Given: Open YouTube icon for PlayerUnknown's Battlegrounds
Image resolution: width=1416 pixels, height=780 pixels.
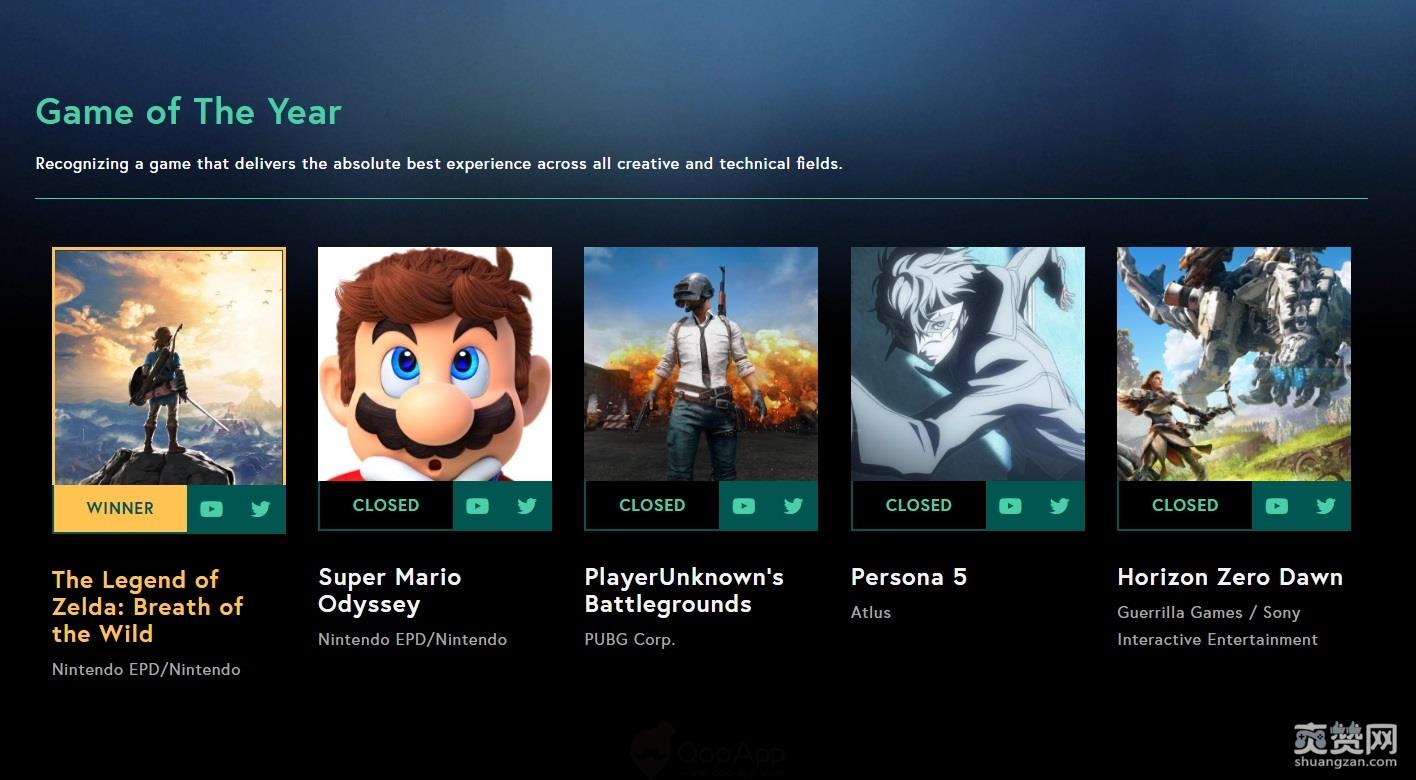Looking at the screenshot, I should coord(743,506).
